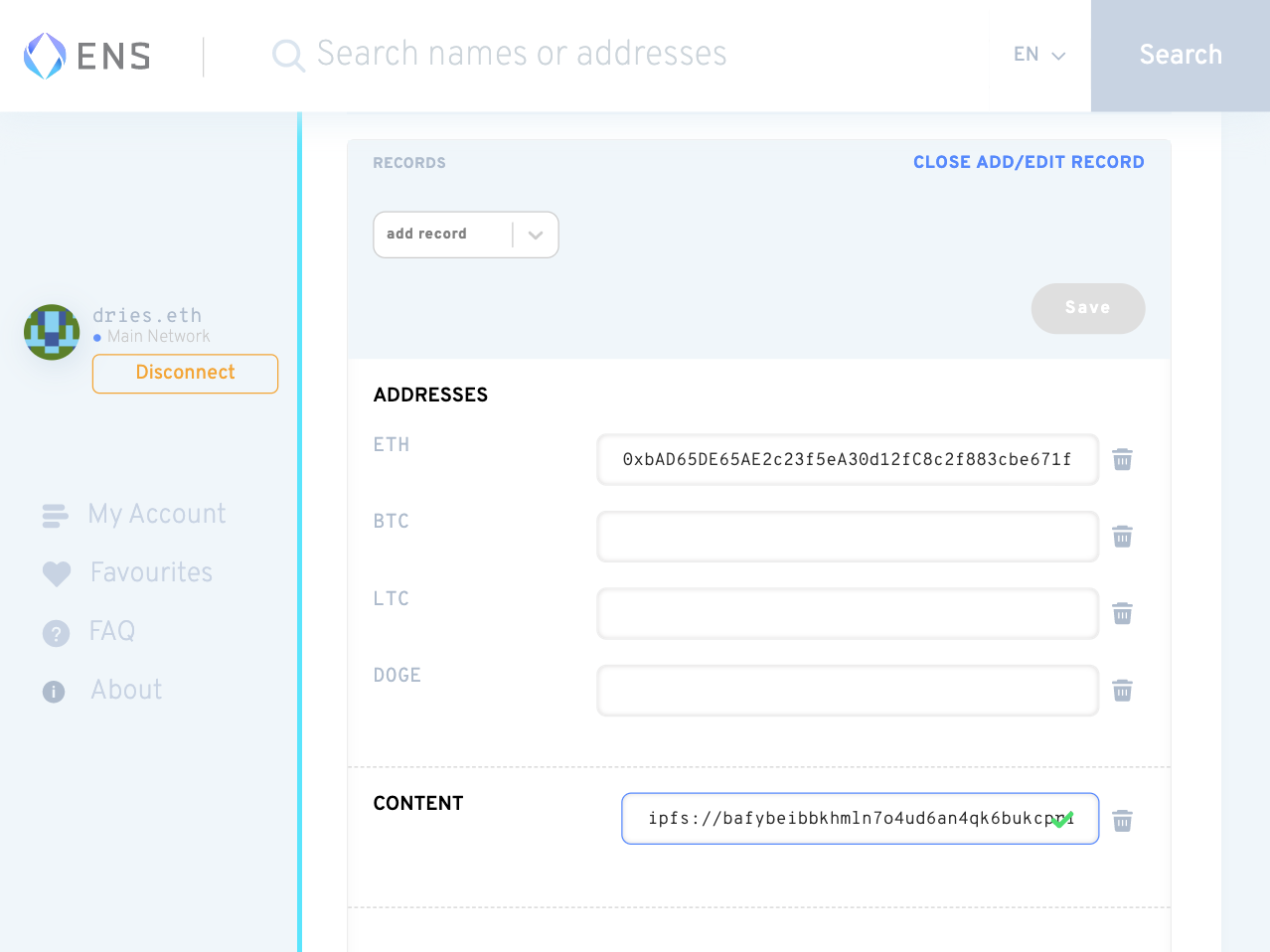This screenshot has width=1270, height=952.
Task: Open the FAQ section
Action: point(110,631)
